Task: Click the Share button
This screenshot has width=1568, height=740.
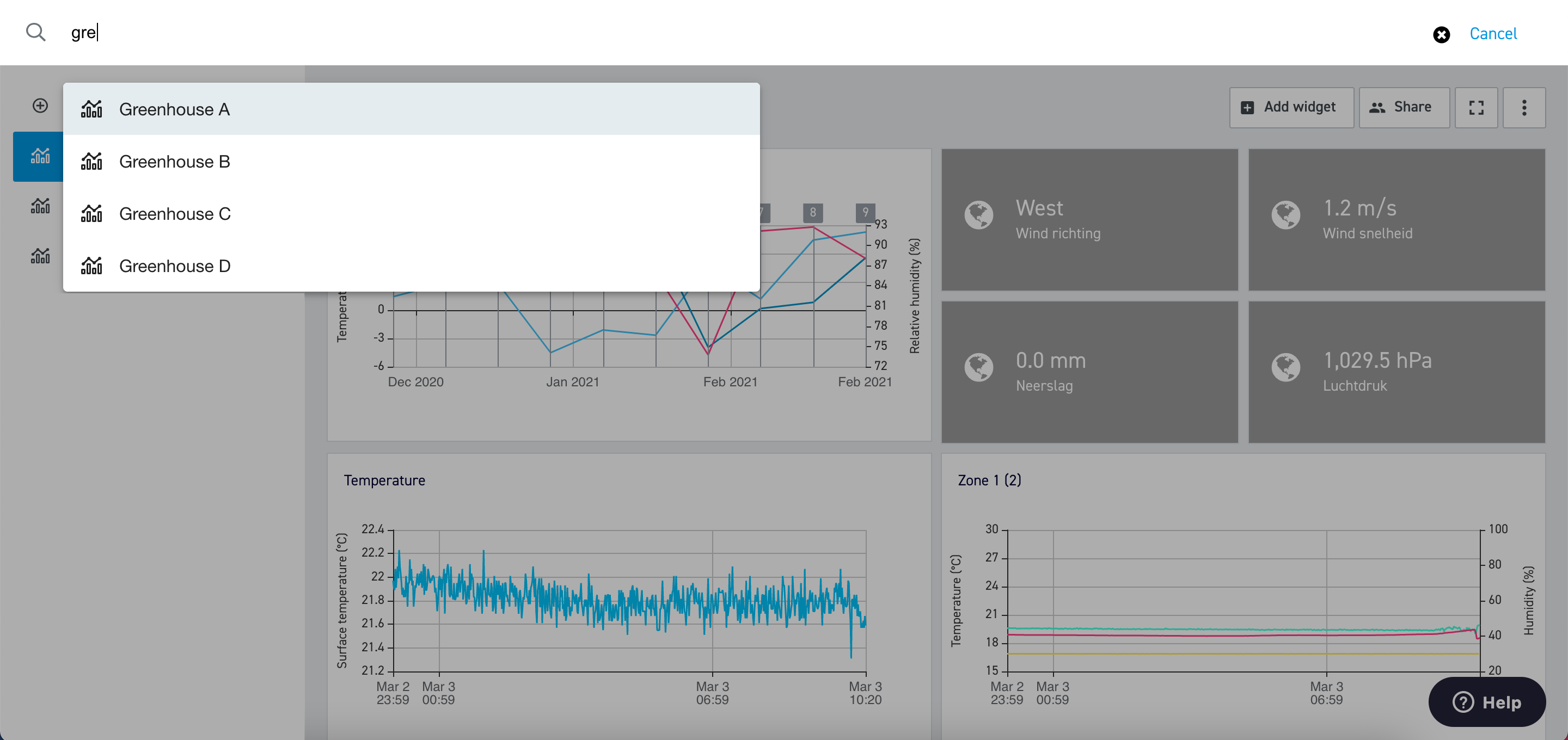Action: 1404,107
